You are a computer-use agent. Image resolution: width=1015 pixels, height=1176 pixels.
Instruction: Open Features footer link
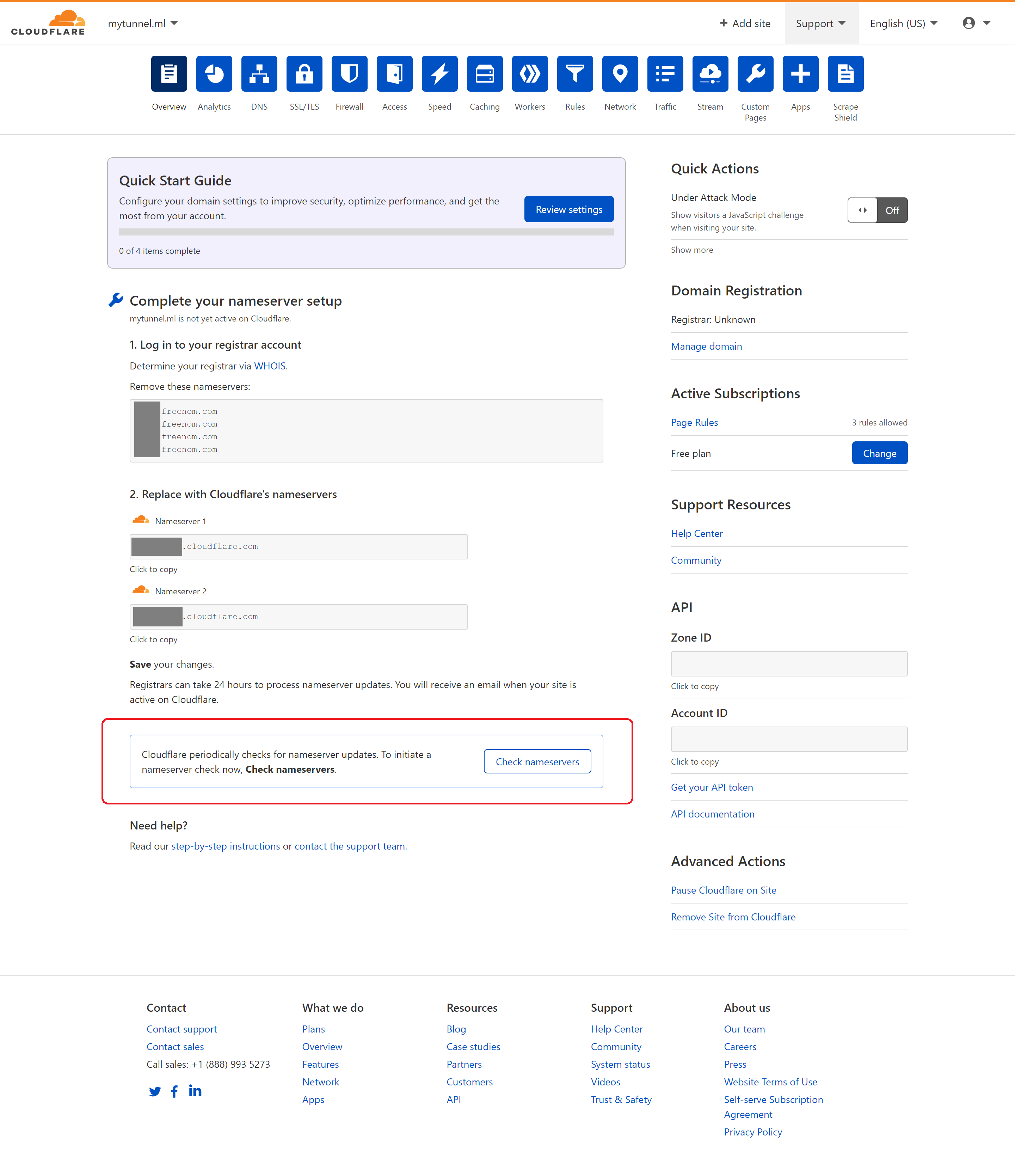(x=321, y=1064)
